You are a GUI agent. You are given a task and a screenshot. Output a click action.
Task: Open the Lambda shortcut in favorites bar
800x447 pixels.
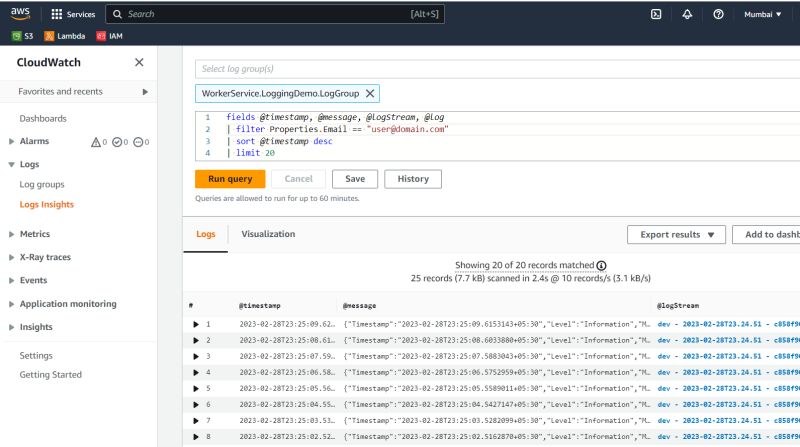(x=65, y=36)
